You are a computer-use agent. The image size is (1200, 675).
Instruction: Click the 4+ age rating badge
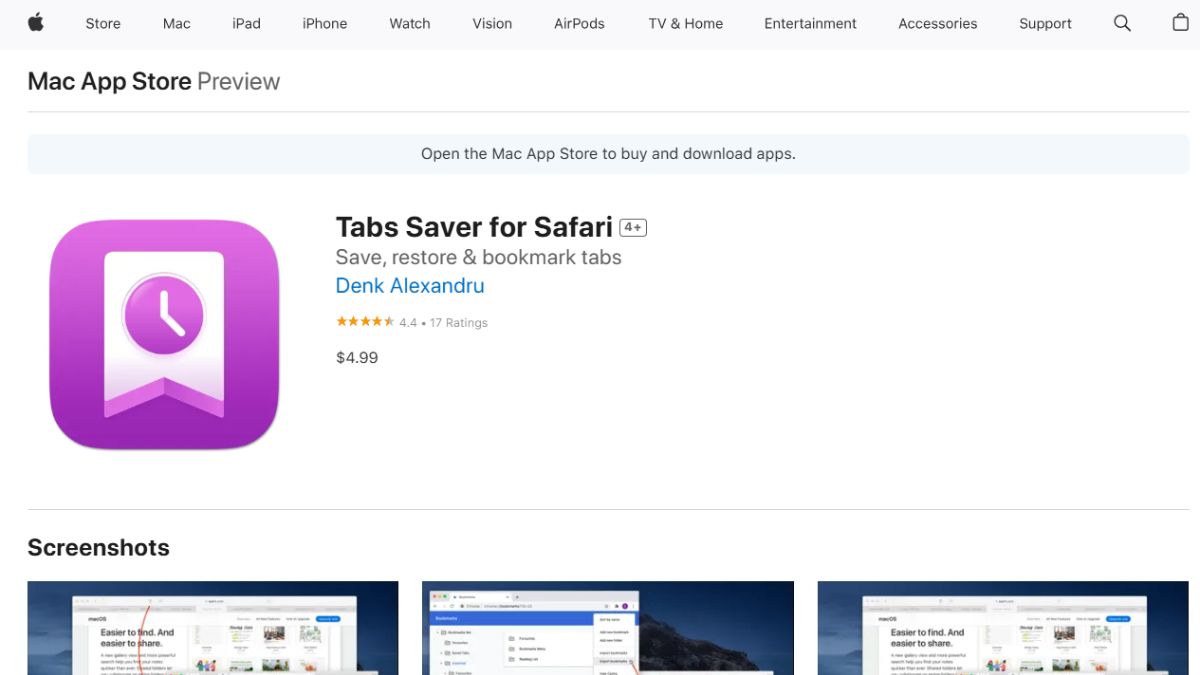(633, 227)
